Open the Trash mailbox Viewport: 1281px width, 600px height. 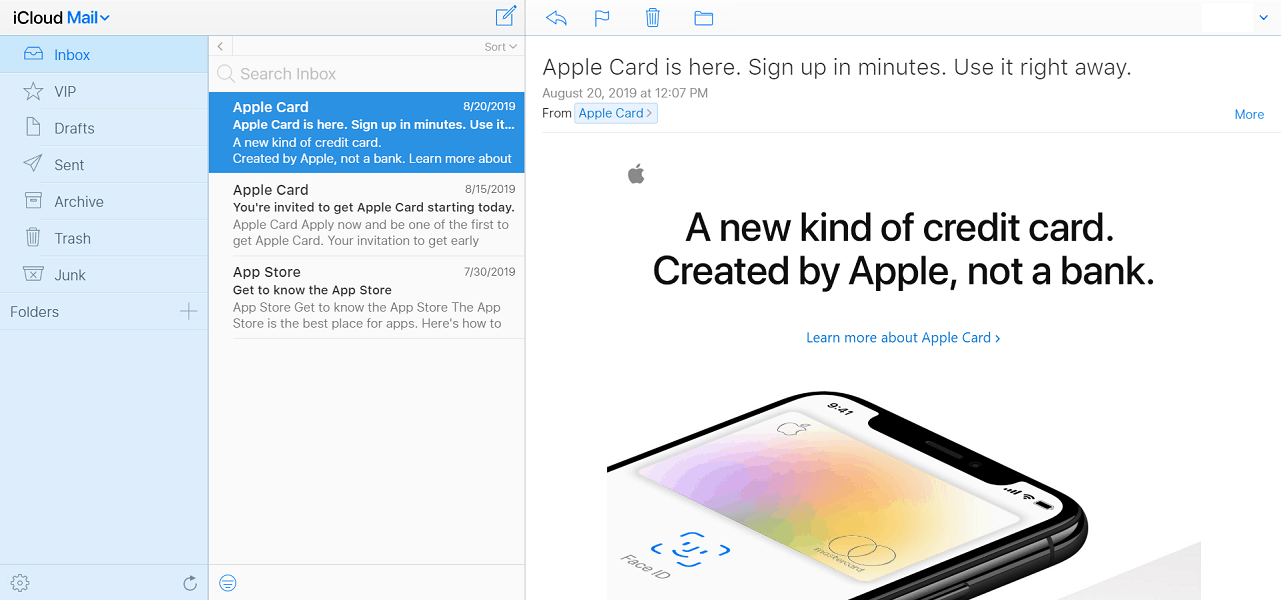point(104,238)
